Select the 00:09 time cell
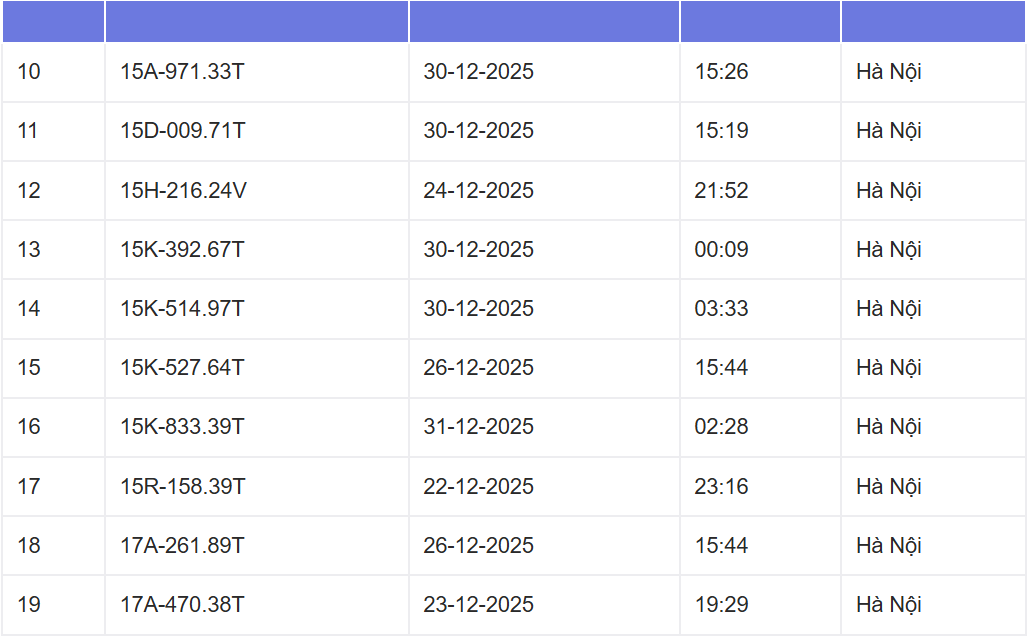 (x=721, y=249)
